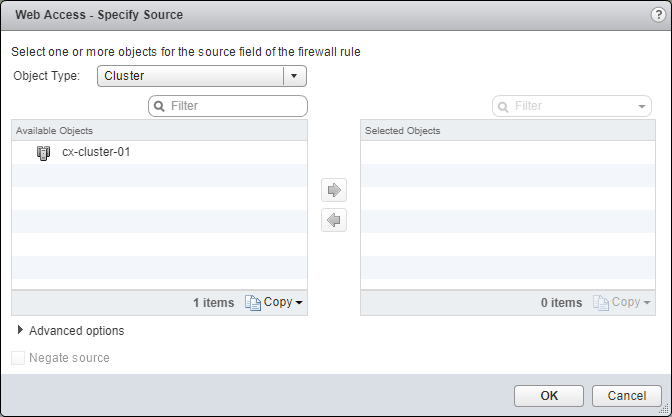Image resolution: width=672 pixels, height=417 pixels.
Task: Toggle the Negate source checkbox
Action: (x=18, y=358)
